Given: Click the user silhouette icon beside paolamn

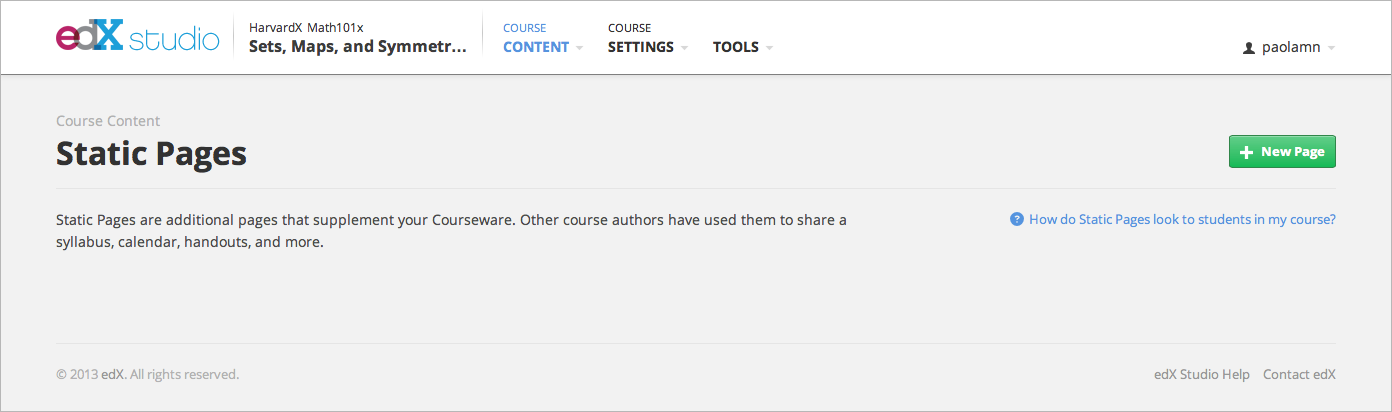Looking at the screenshot, I should point(1248,48).
